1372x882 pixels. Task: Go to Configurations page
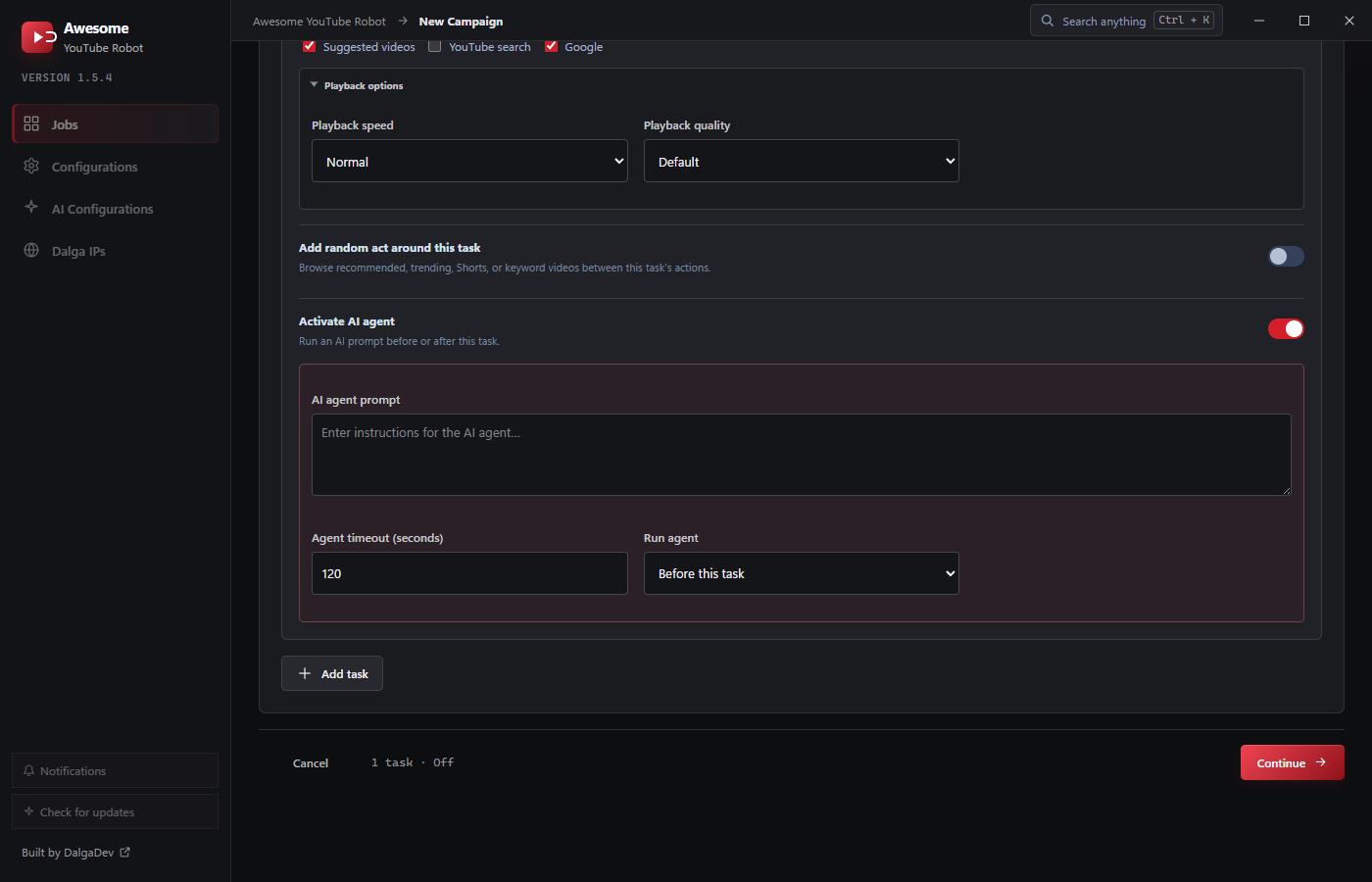[x=115, y=167]
